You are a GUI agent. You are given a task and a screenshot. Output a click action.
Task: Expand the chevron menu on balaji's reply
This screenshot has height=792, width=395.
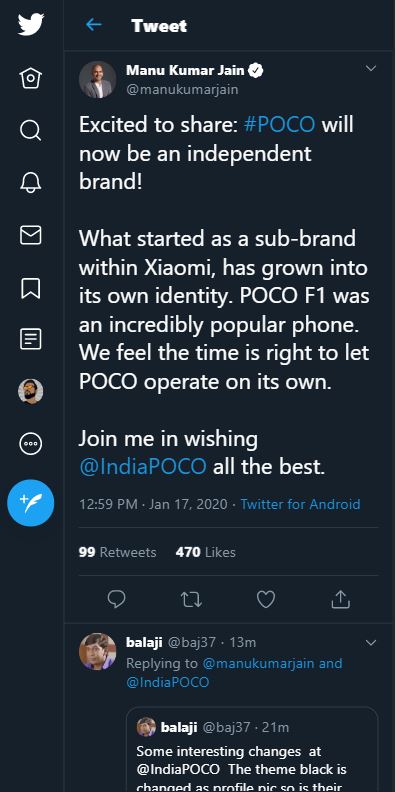pos(371,643)
